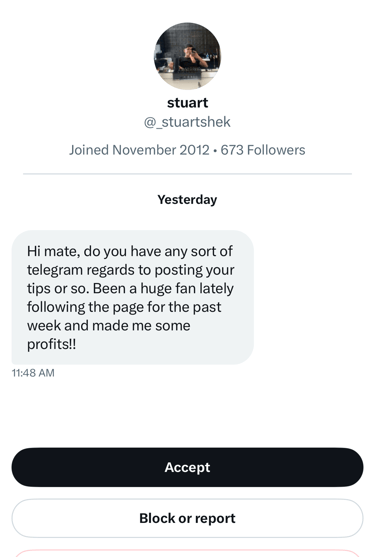Click the word telegram in the message
The width and height of the screenshot is (375, 557).
click(x=55, y=270)
